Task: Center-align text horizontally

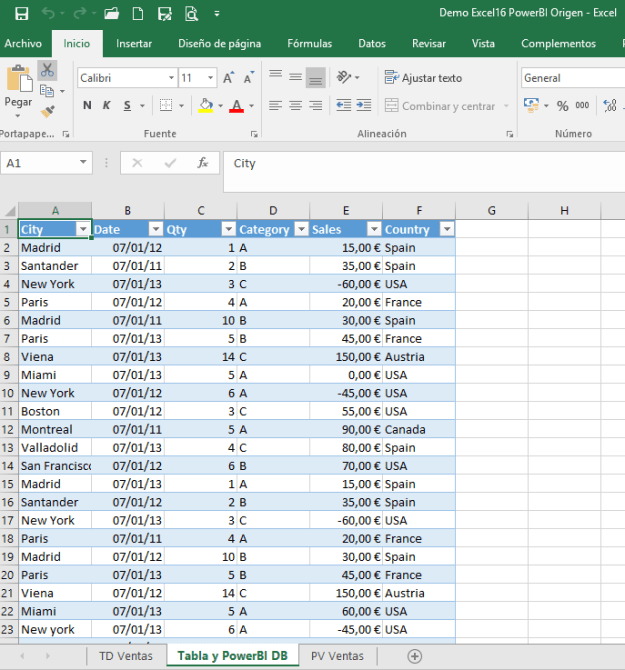Action: point(294,106)
